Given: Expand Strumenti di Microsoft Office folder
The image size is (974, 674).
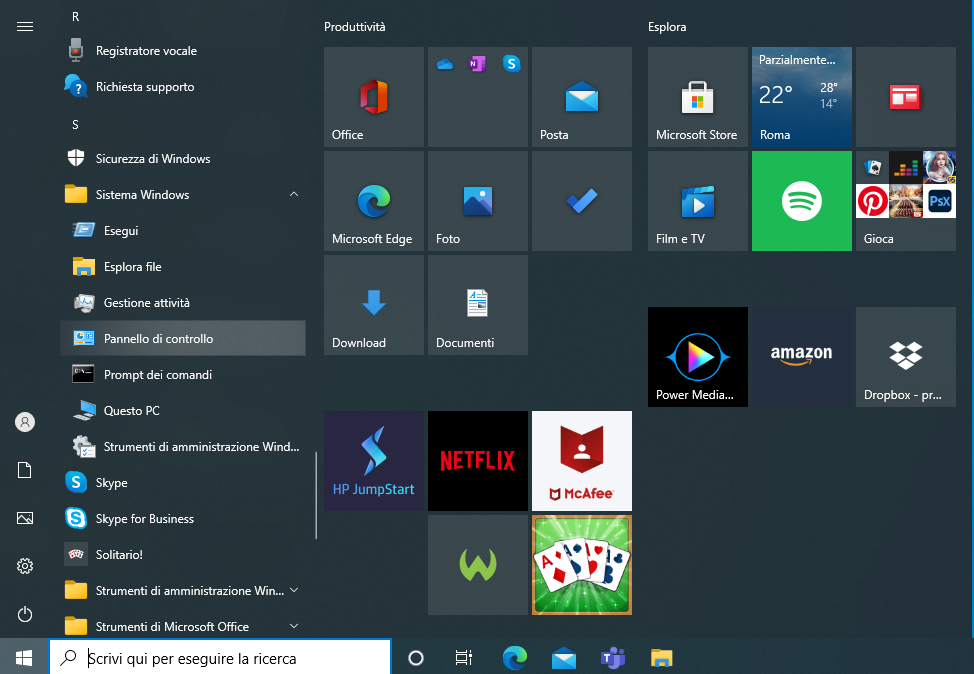Looking at the screenshot, I should 183,626.
